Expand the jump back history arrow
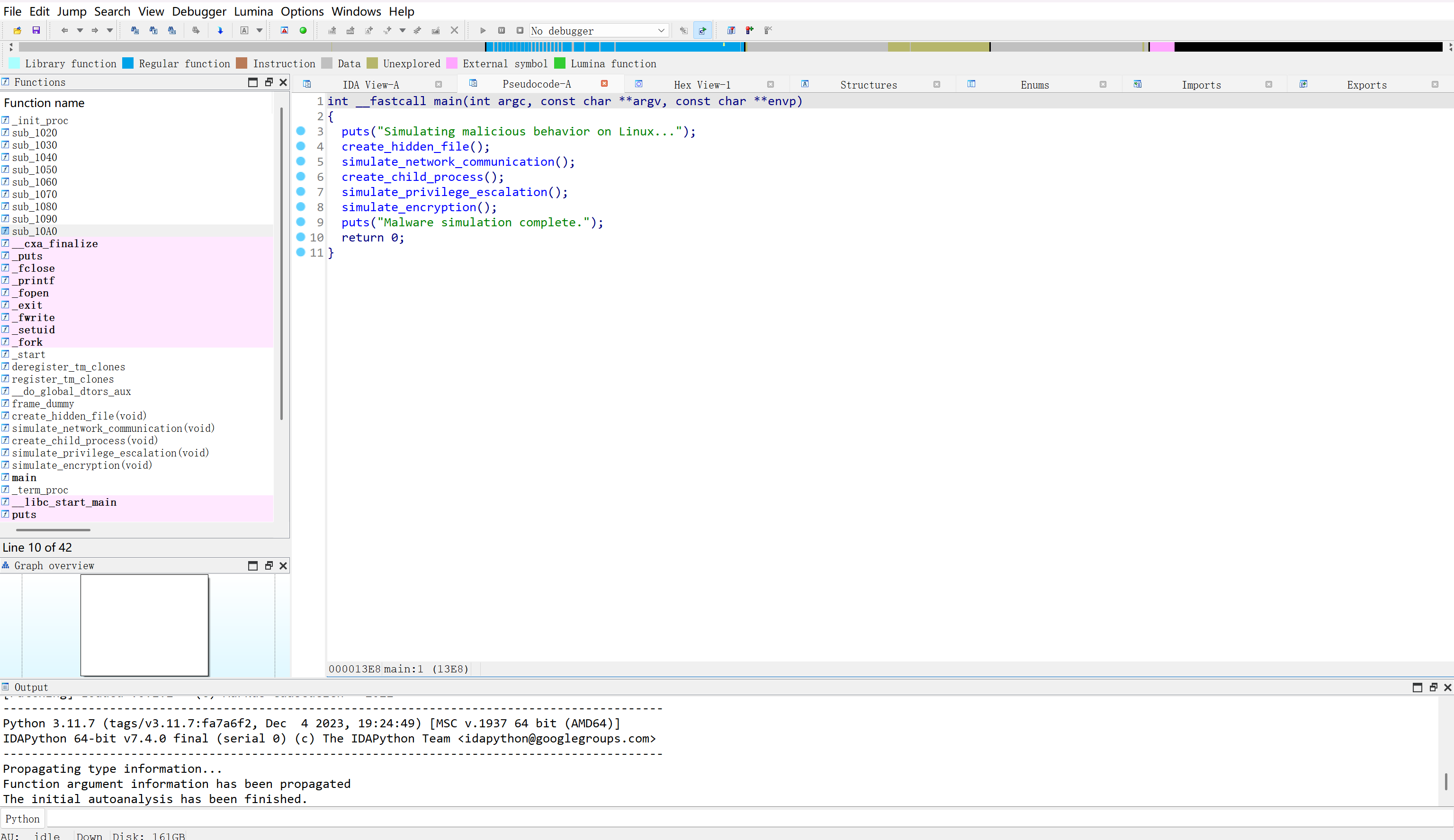The image size is (1454, 840). coord(80,31)
